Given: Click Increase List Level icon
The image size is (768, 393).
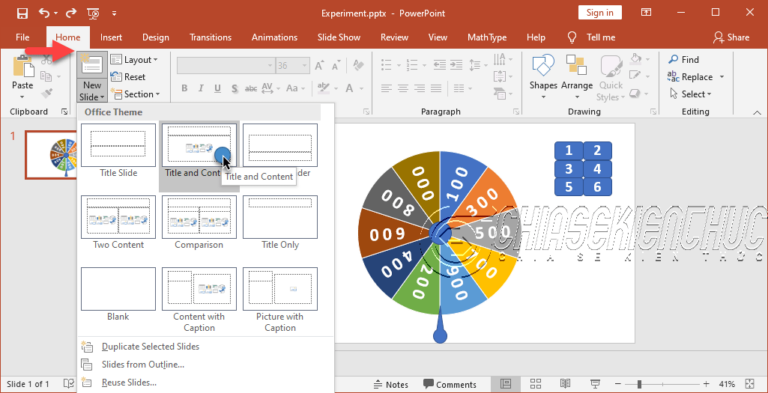Looking at the screenshot, I should click(x=456, y=65).
